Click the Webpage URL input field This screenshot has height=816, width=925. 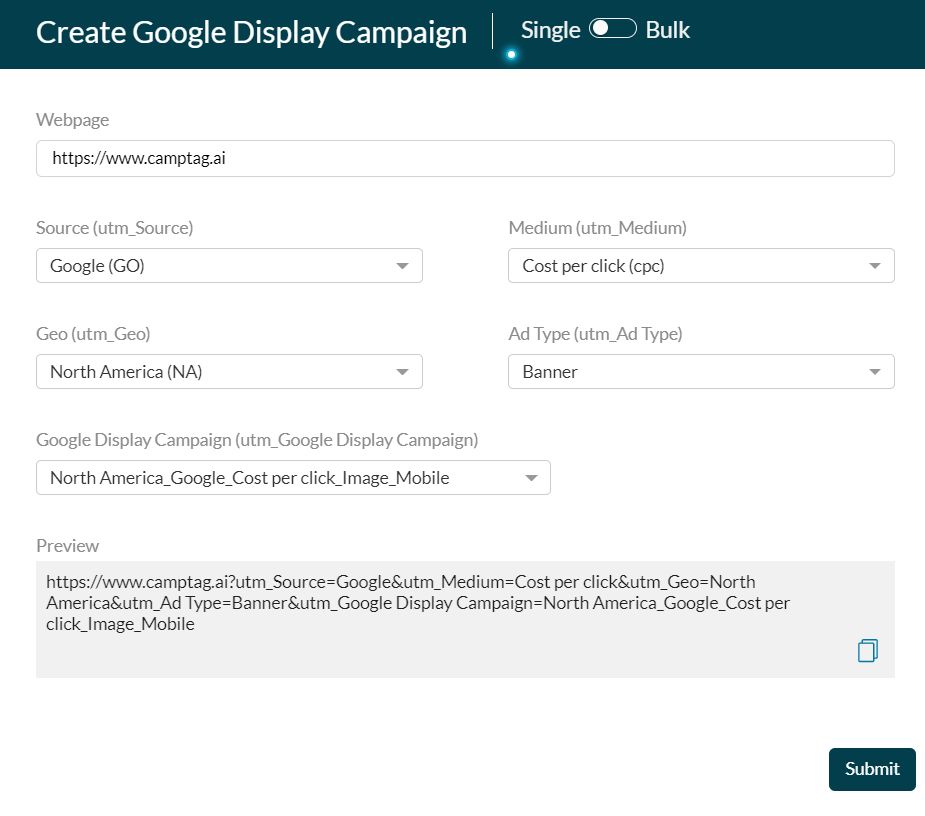coord(465,158)
